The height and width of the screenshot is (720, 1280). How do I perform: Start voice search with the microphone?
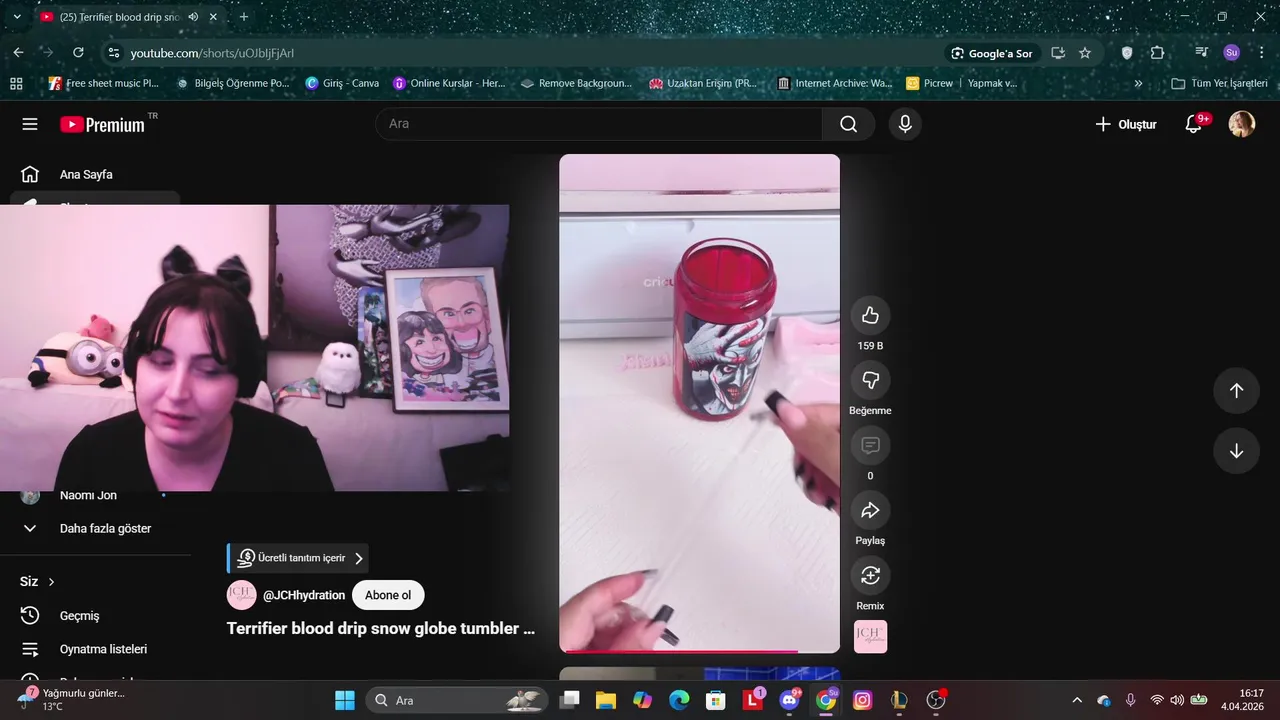[x=904, y=124]
